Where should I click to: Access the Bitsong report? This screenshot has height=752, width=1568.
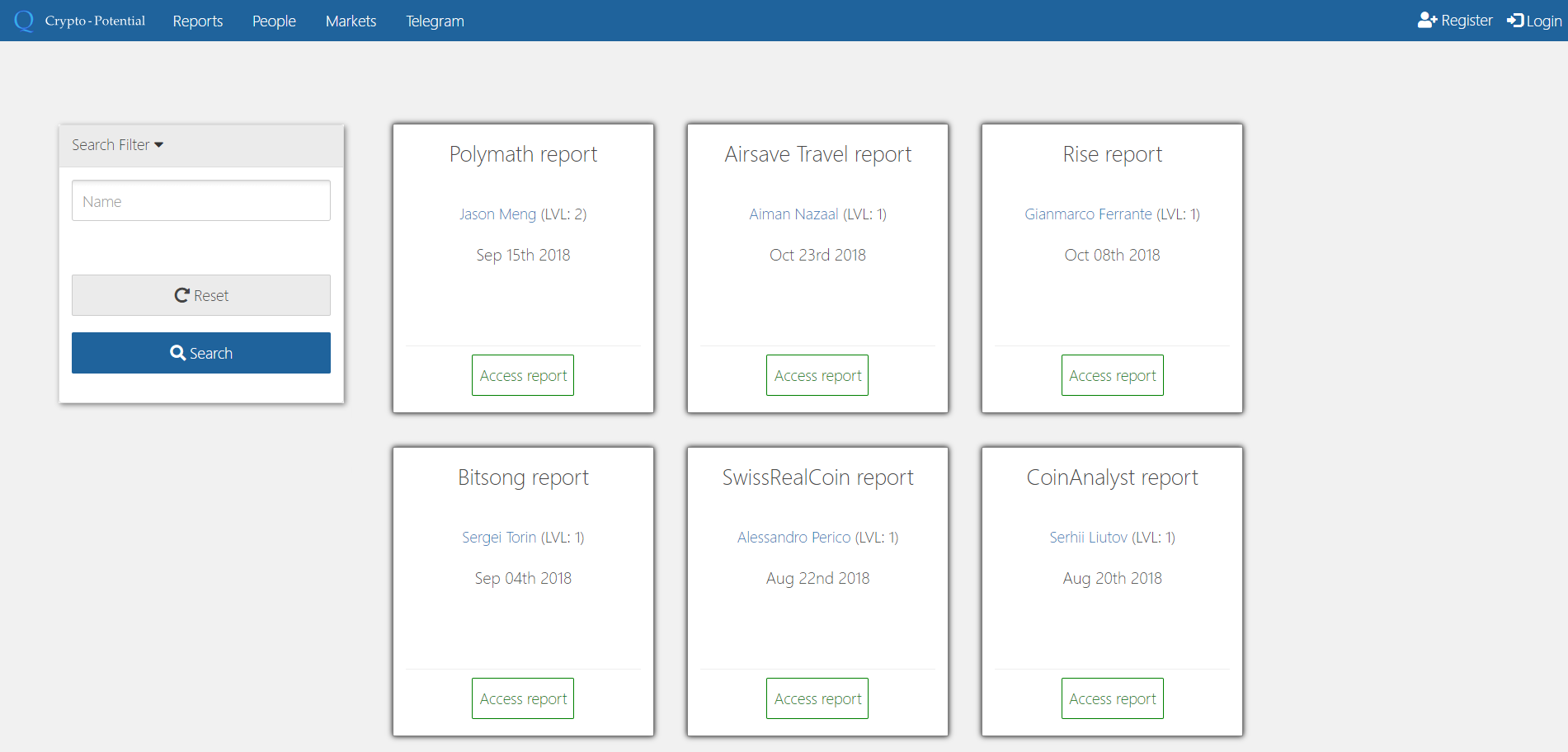(523, 698)
